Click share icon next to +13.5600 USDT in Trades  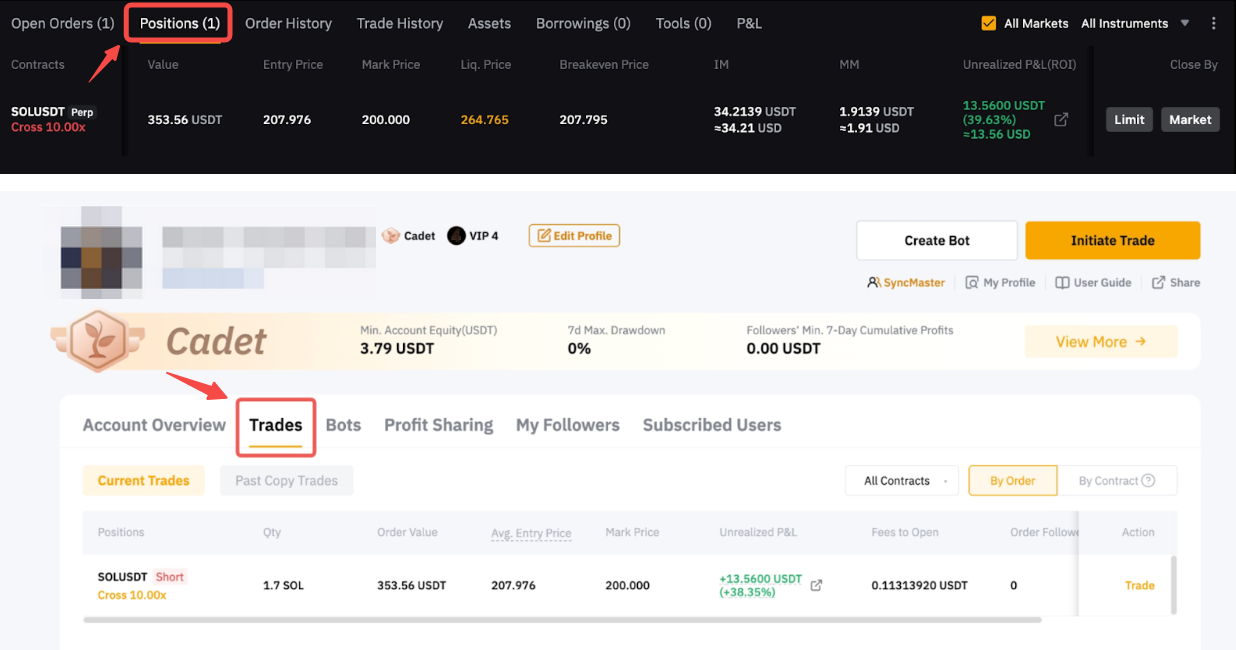tap(816, 585)
